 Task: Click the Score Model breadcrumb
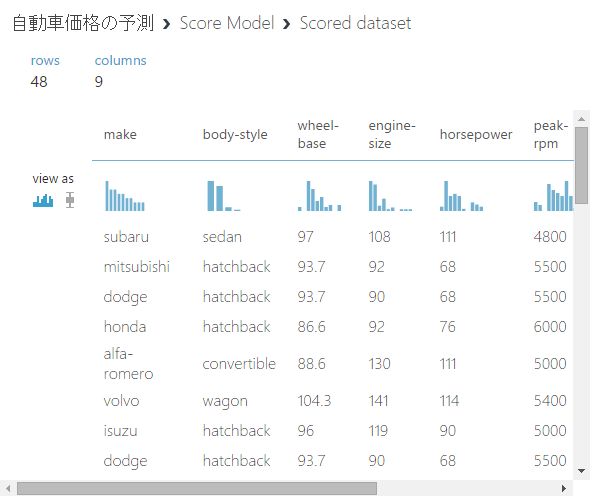227,23
